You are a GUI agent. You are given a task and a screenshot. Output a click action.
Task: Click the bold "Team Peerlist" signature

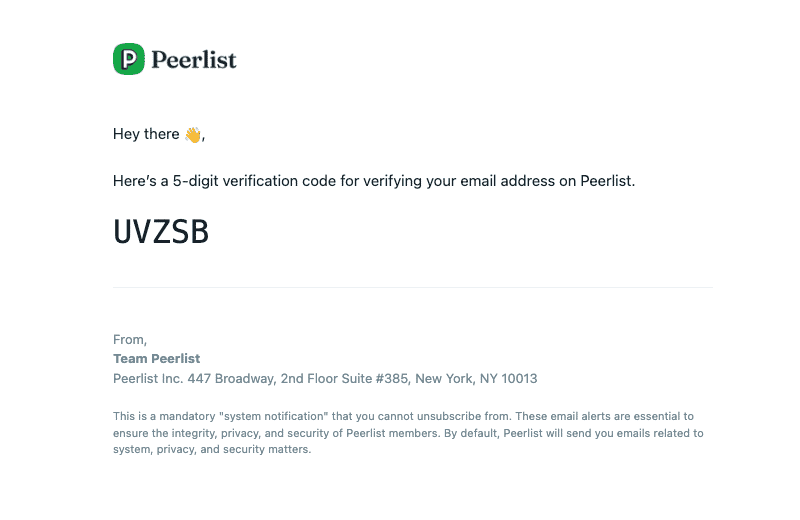click(x=157, y=359)
